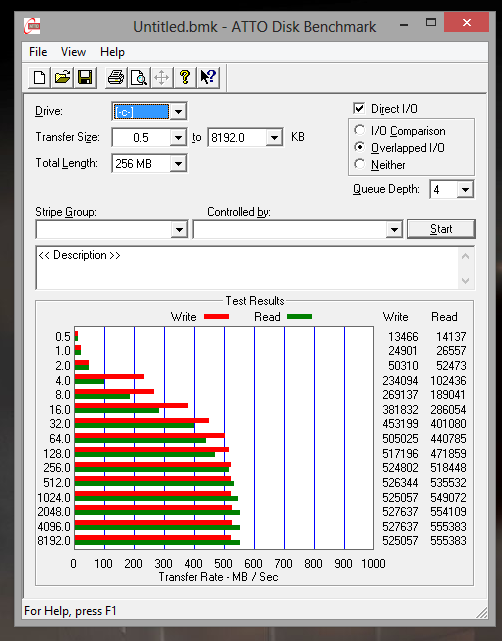Click inside the Description text field

[247, 268]
